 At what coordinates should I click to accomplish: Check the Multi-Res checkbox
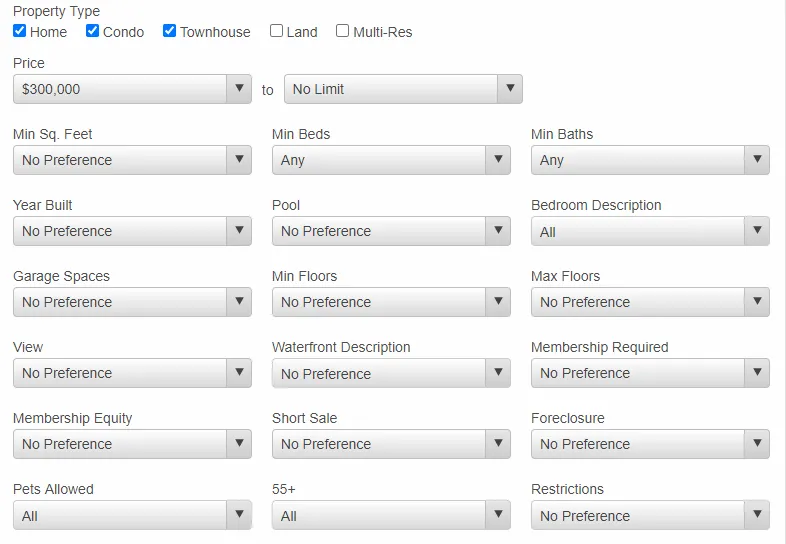click(x=342, y=31)
